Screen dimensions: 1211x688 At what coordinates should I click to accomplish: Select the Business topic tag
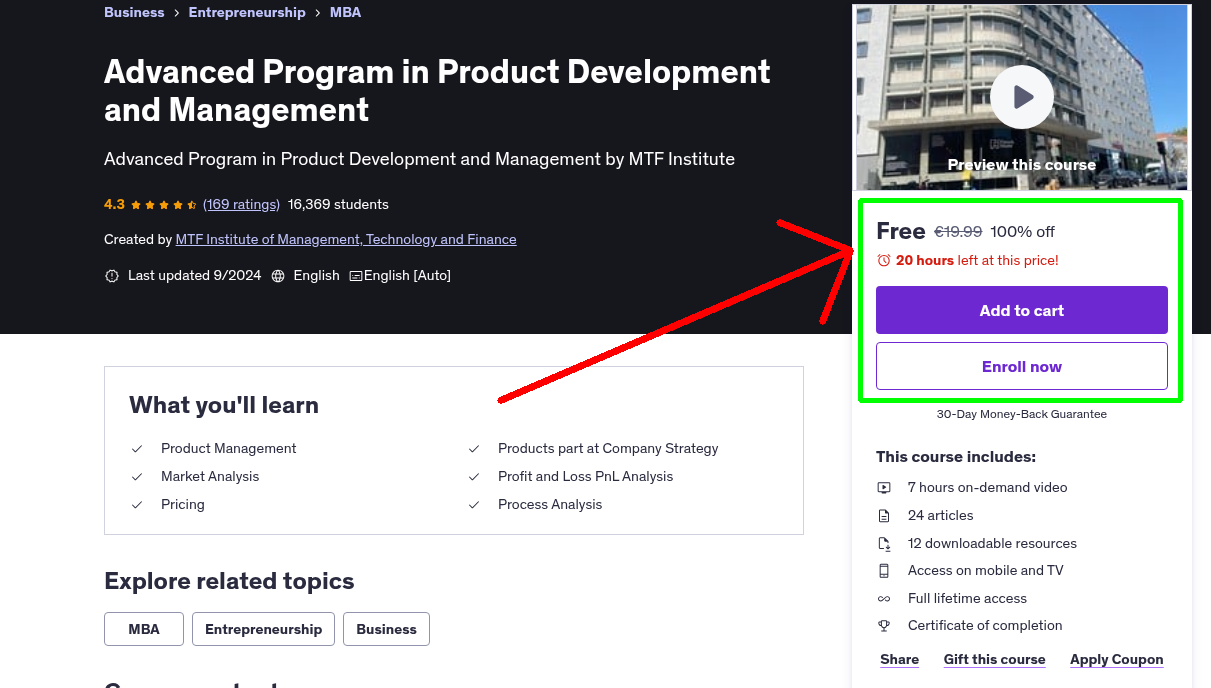[386, 629]
